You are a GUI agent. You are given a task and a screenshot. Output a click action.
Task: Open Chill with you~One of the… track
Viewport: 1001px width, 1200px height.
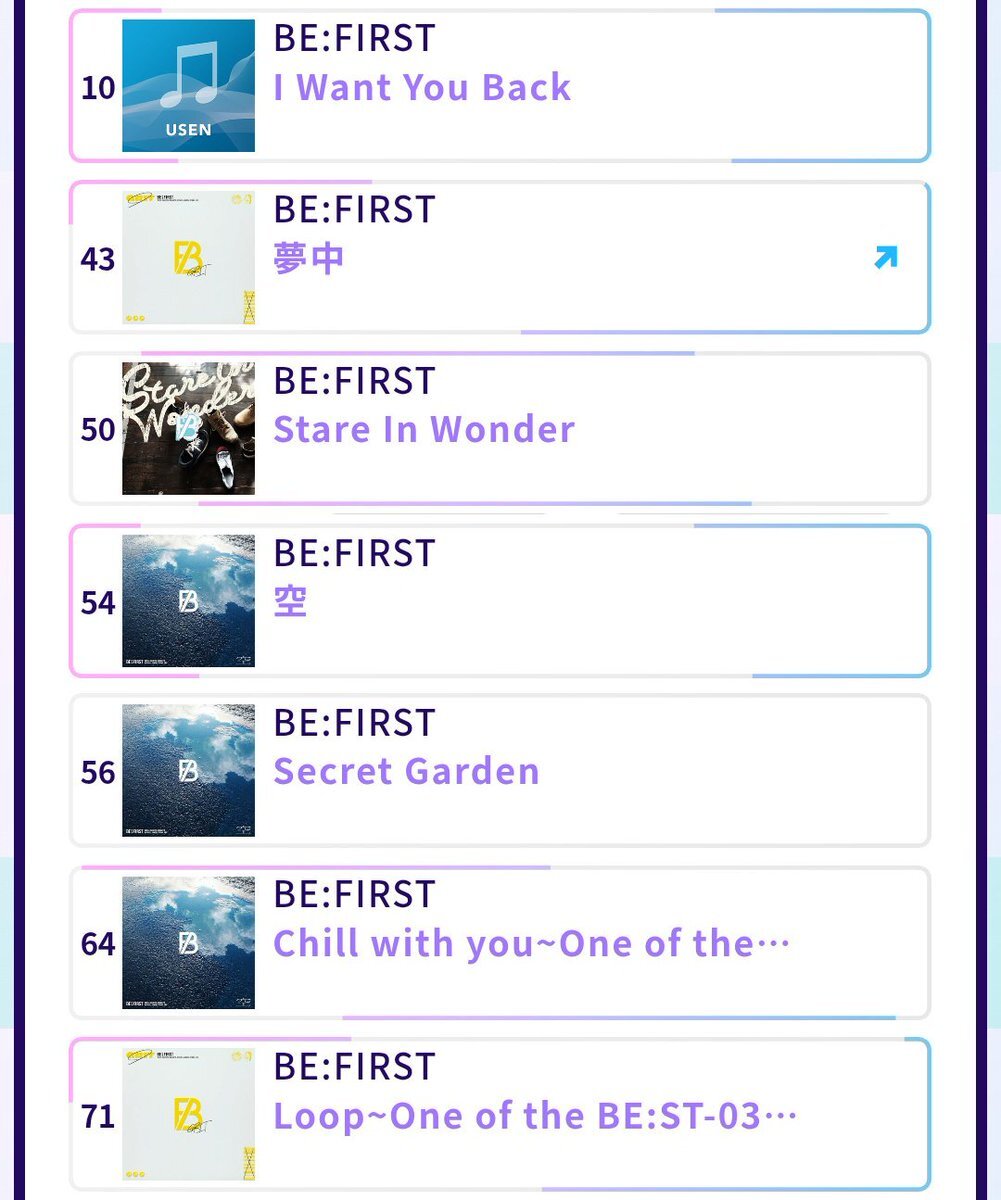[531, 944]
